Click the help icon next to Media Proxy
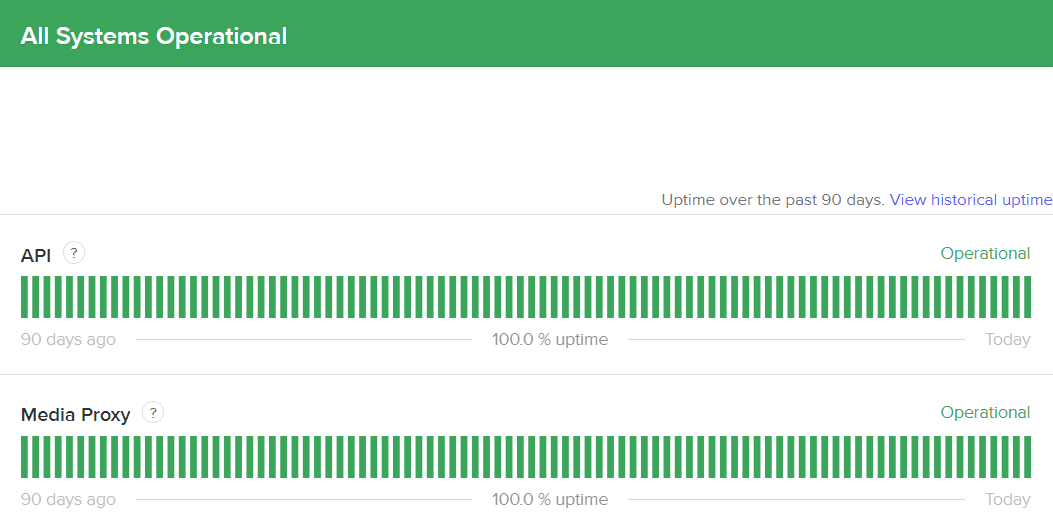This screenshot has width=1053, height=524. click(x=153, y=412)
